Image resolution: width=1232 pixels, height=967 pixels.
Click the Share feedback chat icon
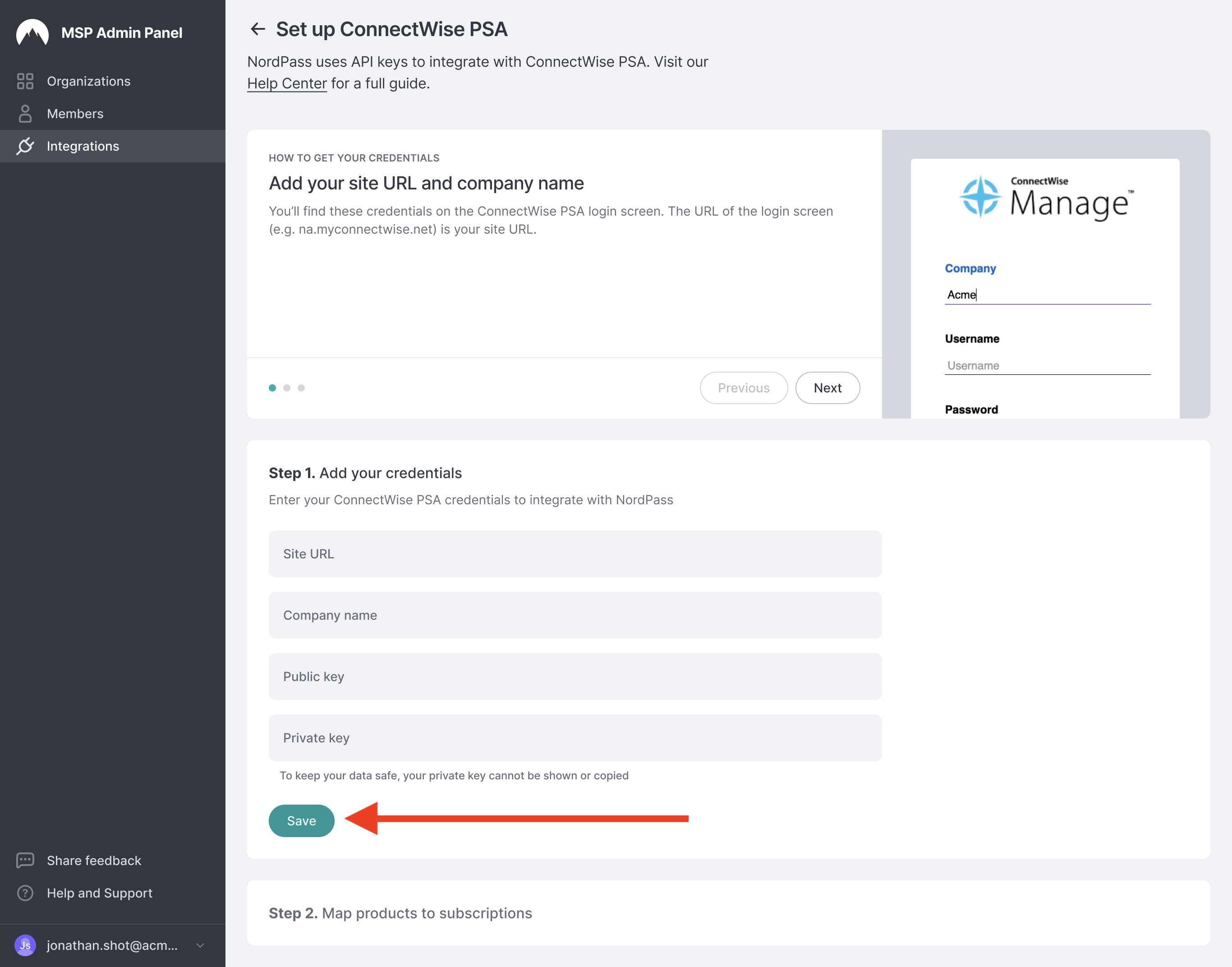click(25, 860)
